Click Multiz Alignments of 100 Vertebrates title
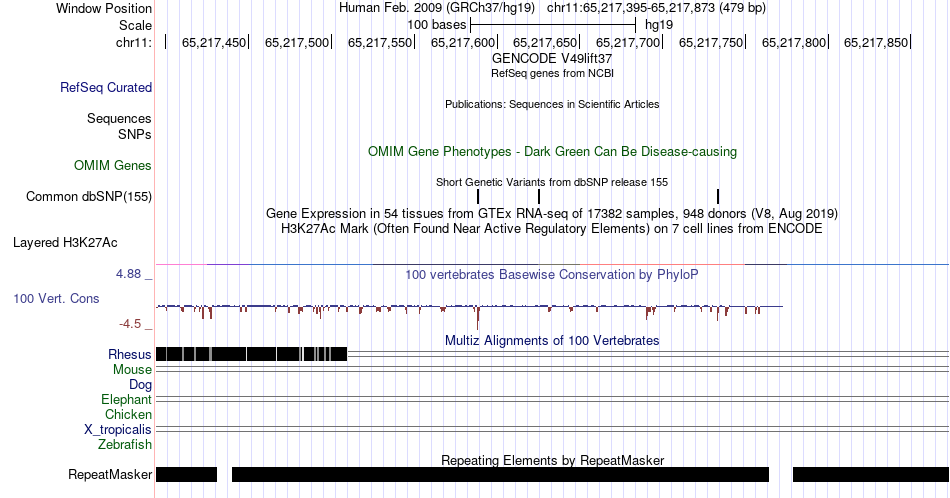This screenshot has height=498, width=950. tap(552, 340)
